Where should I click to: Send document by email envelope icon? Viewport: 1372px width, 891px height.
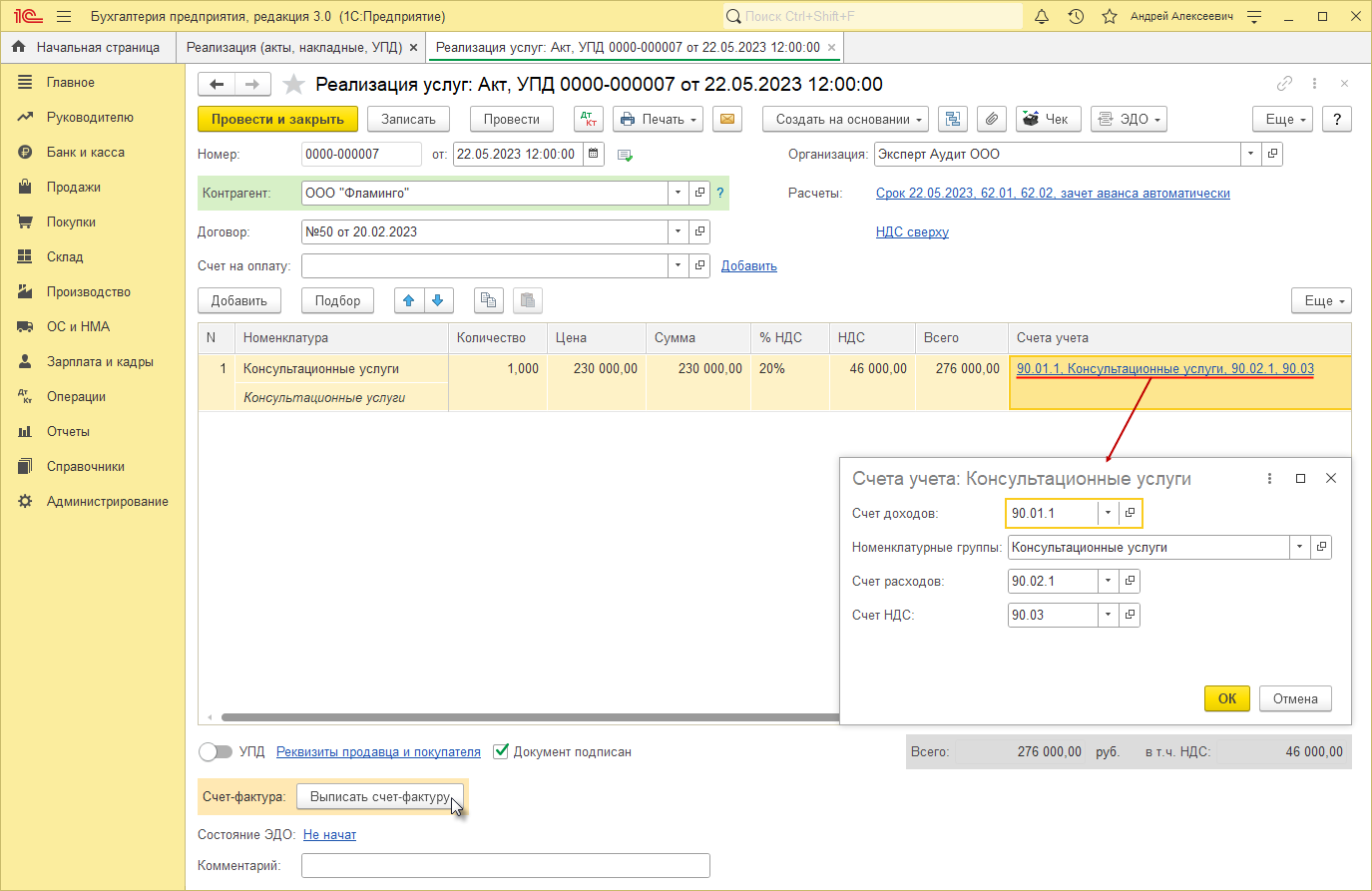(x=727, y=119)
